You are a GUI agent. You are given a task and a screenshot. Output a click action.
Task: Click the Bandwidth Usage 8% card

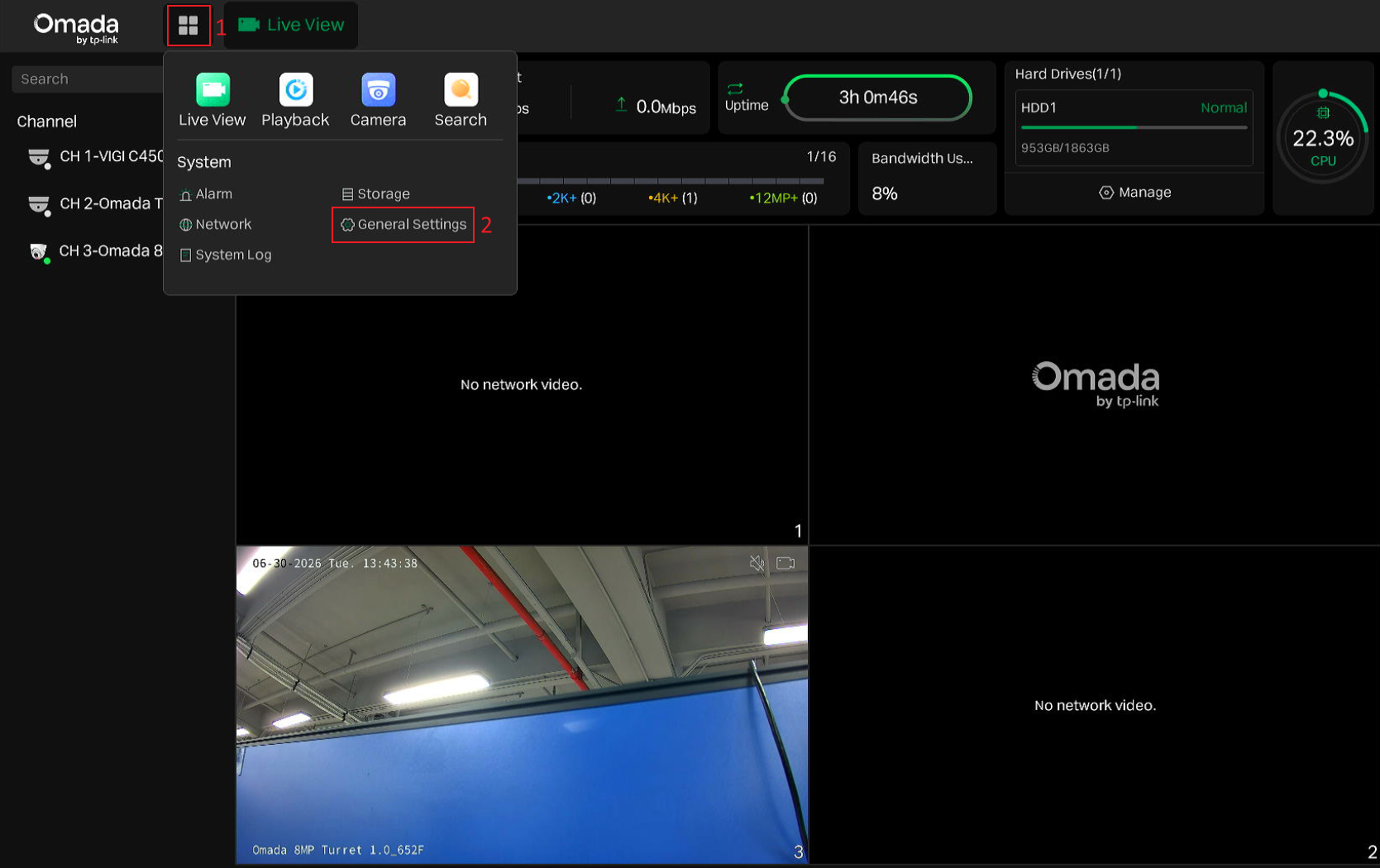pyautogui.click(x=927, y=178)
